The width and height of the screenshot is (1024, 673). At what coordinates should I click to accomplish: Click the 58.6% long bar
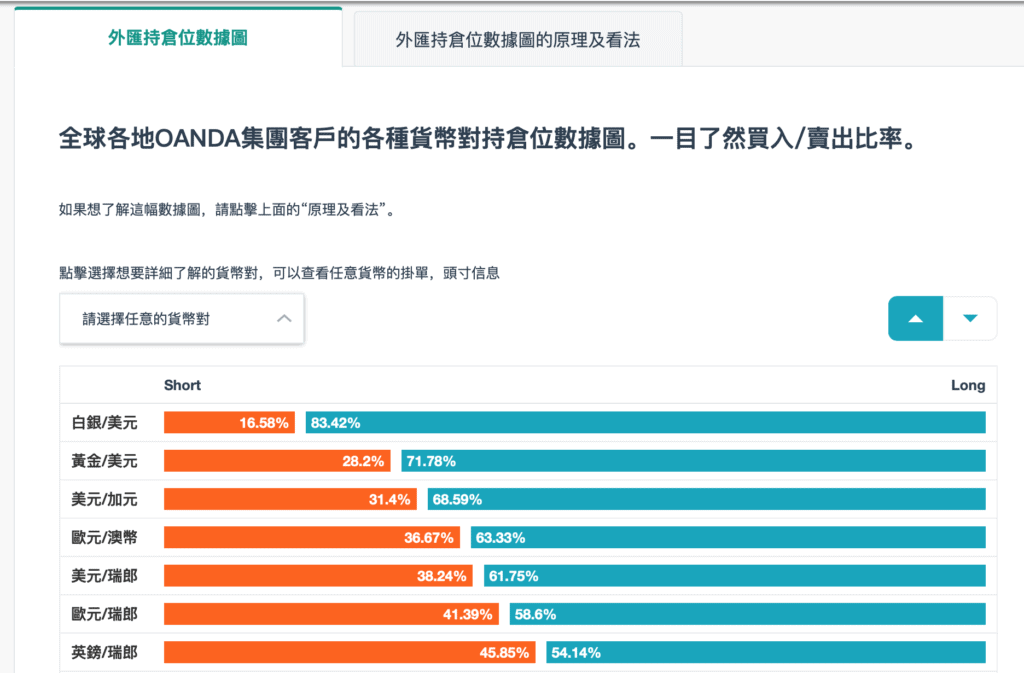[x=748, y=614]
